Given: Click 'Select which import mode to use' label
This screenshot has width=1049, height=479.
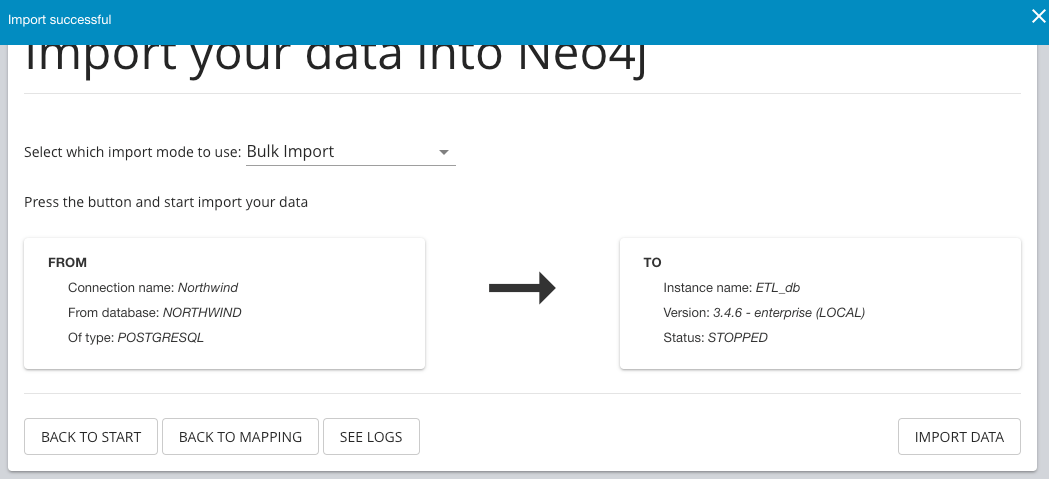Looking at the screenshot, I should [x=132, y=152].
